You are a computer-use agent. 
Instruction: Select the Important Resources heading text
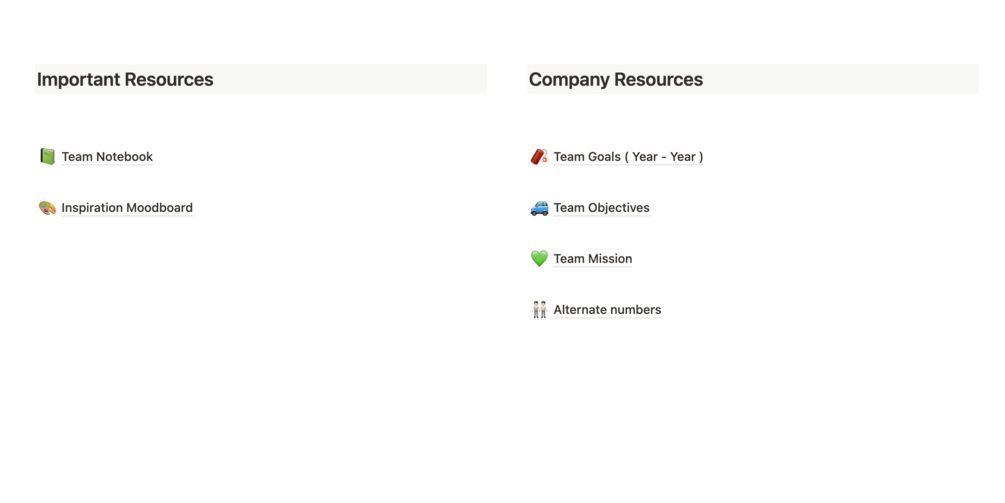125,79
